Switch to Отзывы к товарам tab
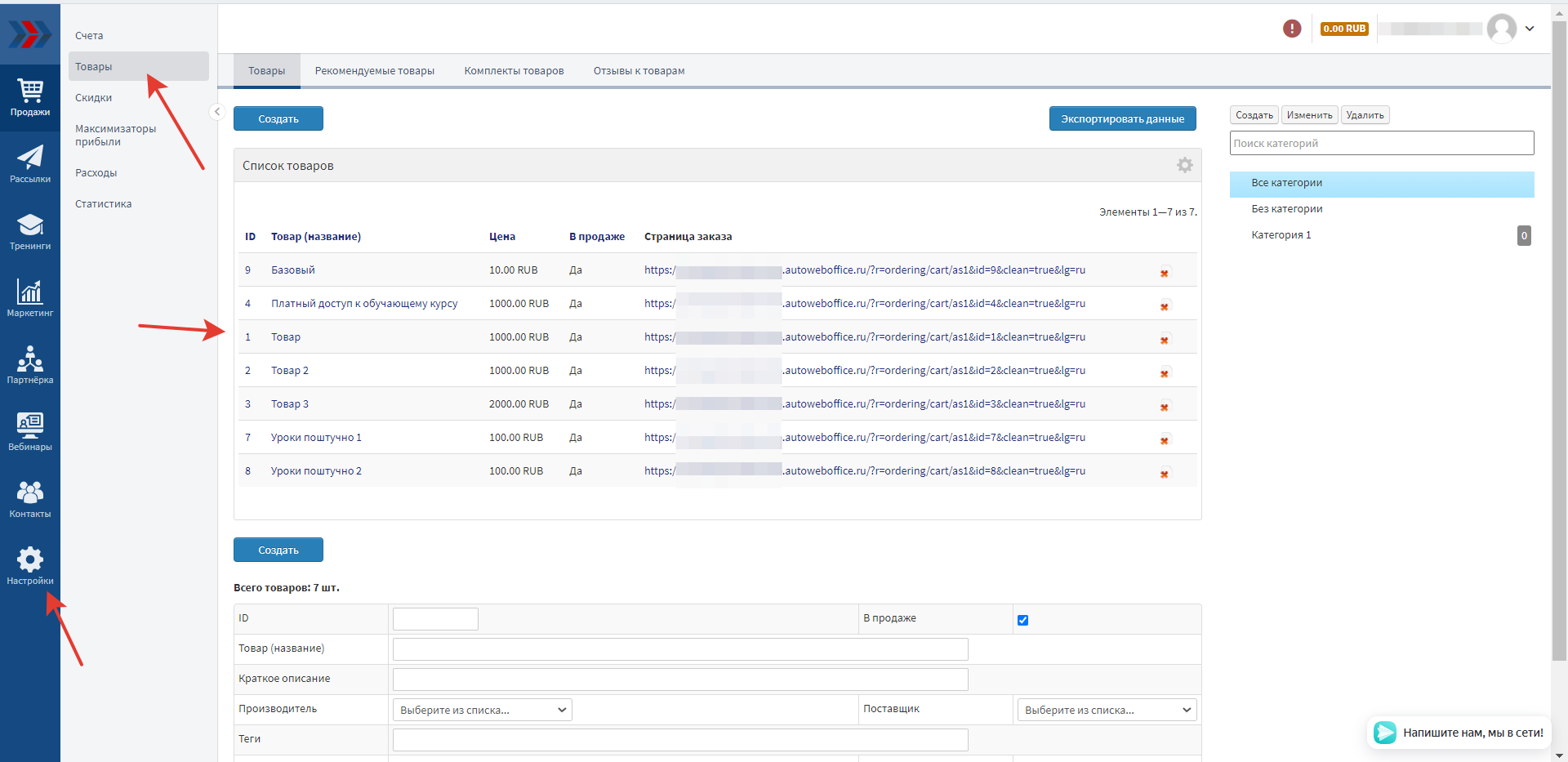This screenshot has height=762, width=1568. point(639,71)
